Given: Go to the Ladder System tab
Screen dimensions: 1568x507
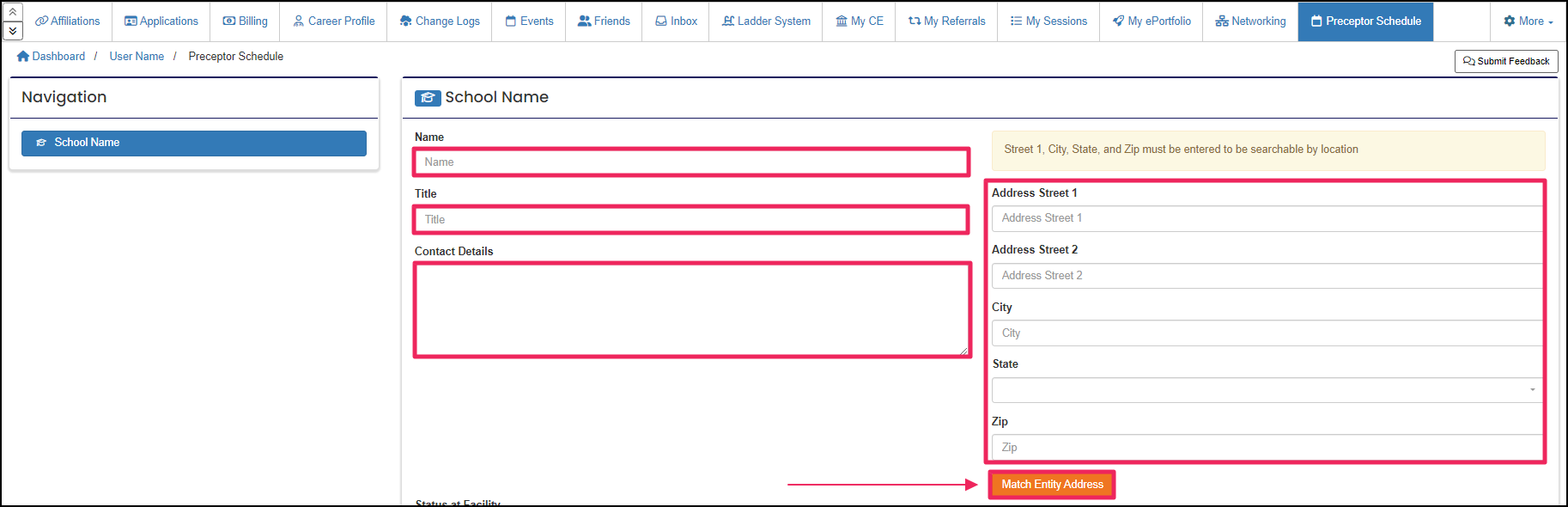Looking at the screenshot, I should (766, 21).
